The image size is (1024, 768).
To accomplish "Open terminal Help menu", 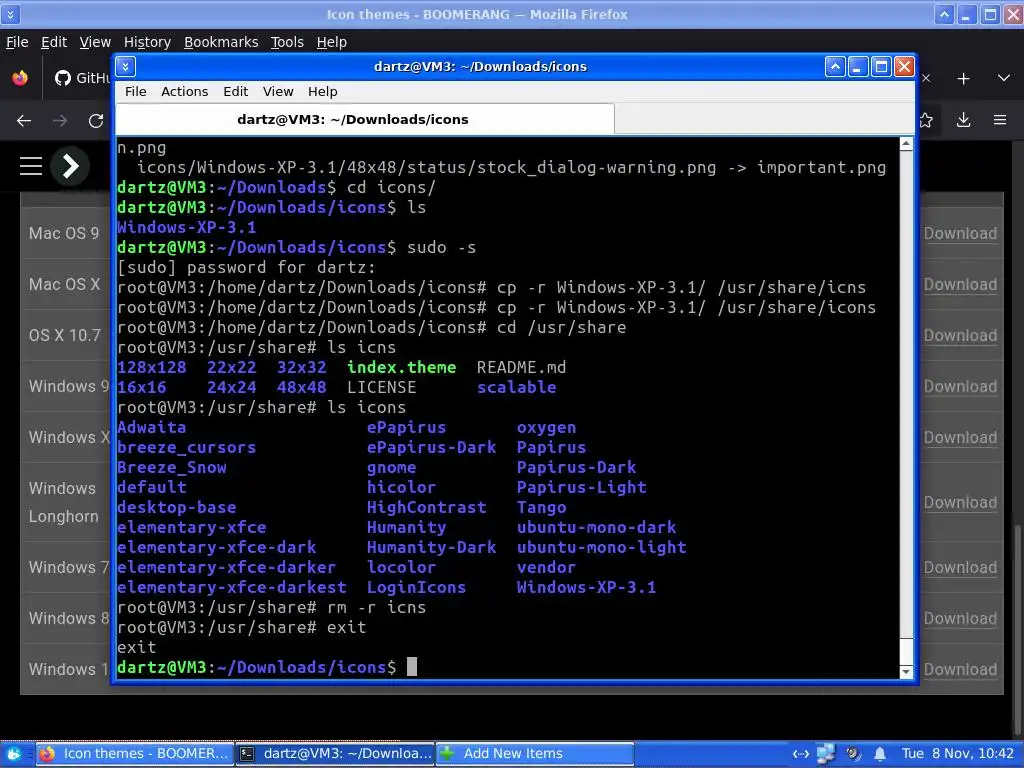I will coord(323,91).
